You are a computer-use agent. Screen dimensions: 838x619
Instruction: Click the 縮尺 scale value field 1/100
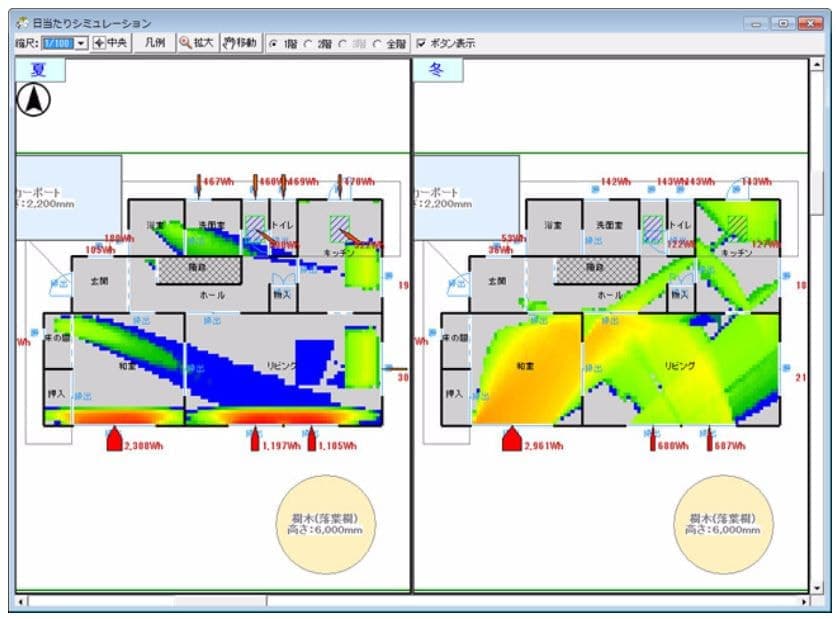58,44
